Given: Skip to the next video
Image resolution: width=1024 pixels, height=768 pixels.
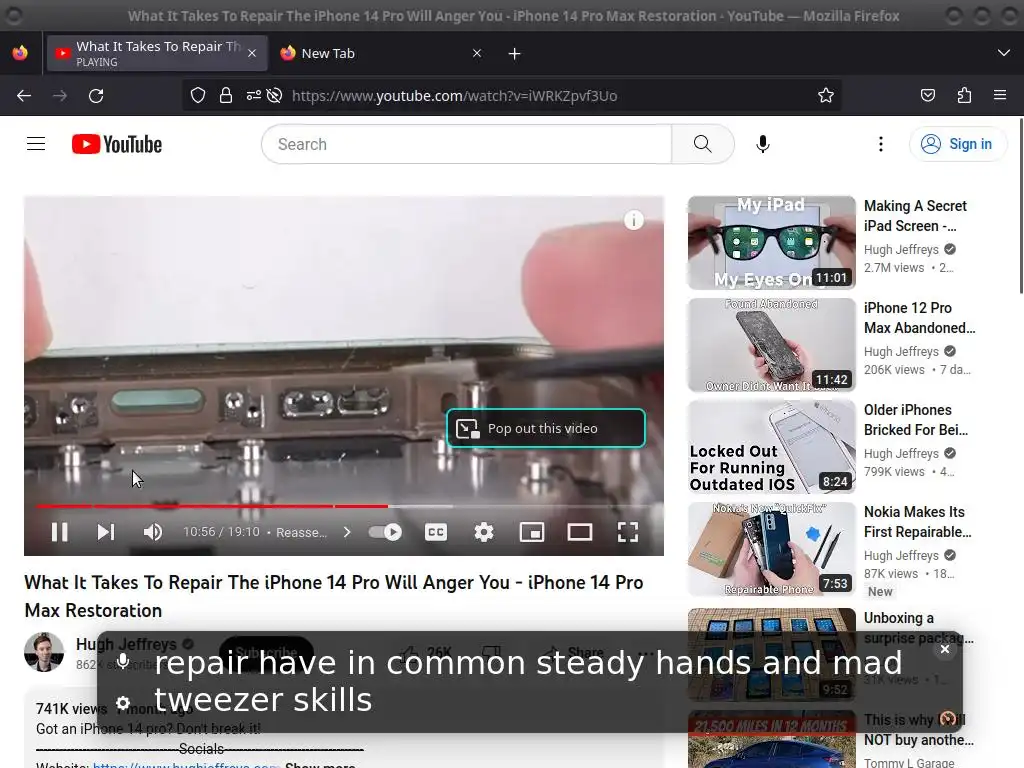Looking at the screenshot, I should 106,532.
